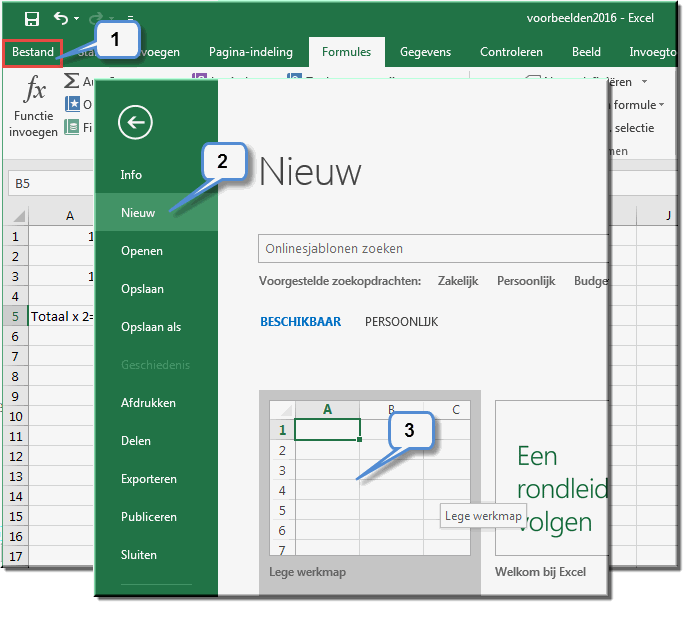The height and width of the screenshot is (618, 686).
Task: Select Info in the Backstage menu
Action: [x=156, y=175]
